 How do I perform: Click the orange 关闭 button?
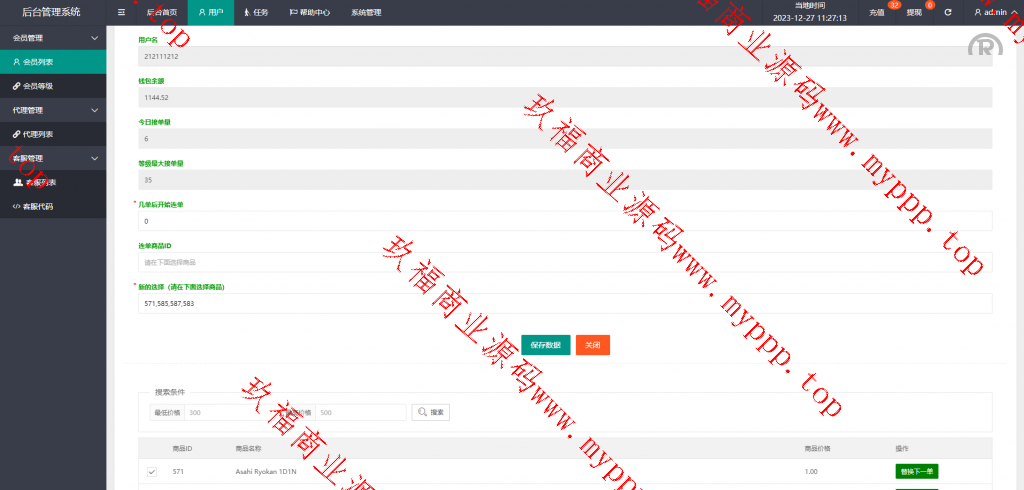(x=592, y=344)
